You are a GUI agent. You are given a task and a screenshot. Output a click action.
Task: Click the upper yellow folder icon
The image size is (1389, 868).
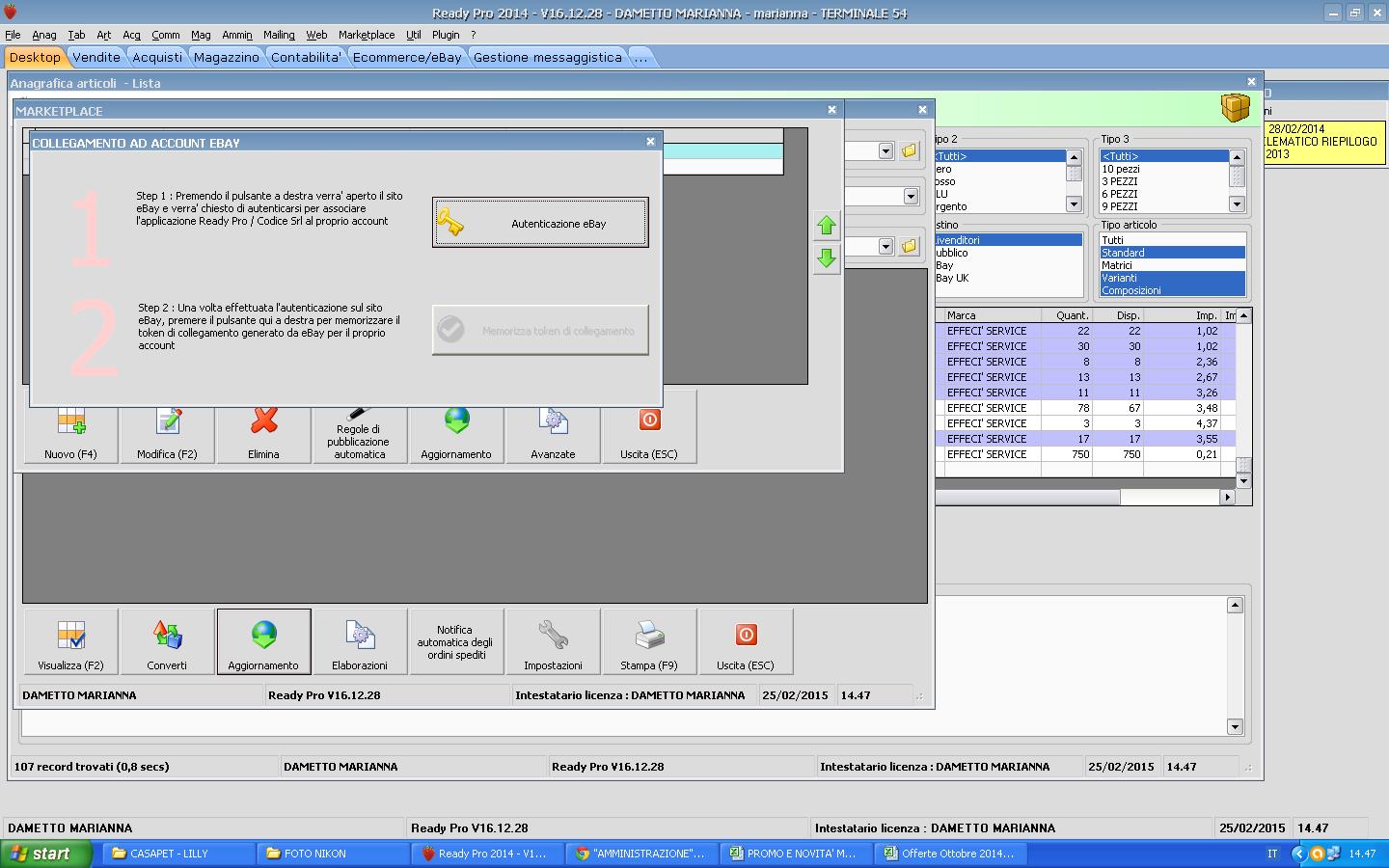pos(909,151)
